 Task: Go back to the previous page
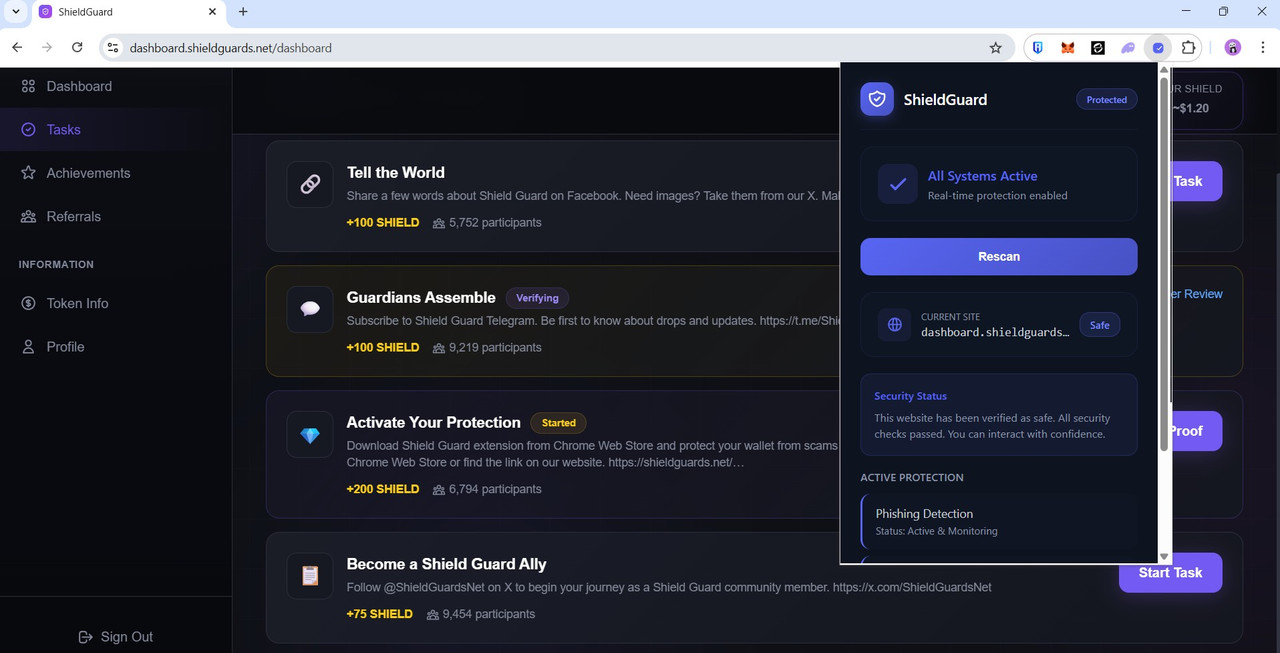(x=17, y=47)
